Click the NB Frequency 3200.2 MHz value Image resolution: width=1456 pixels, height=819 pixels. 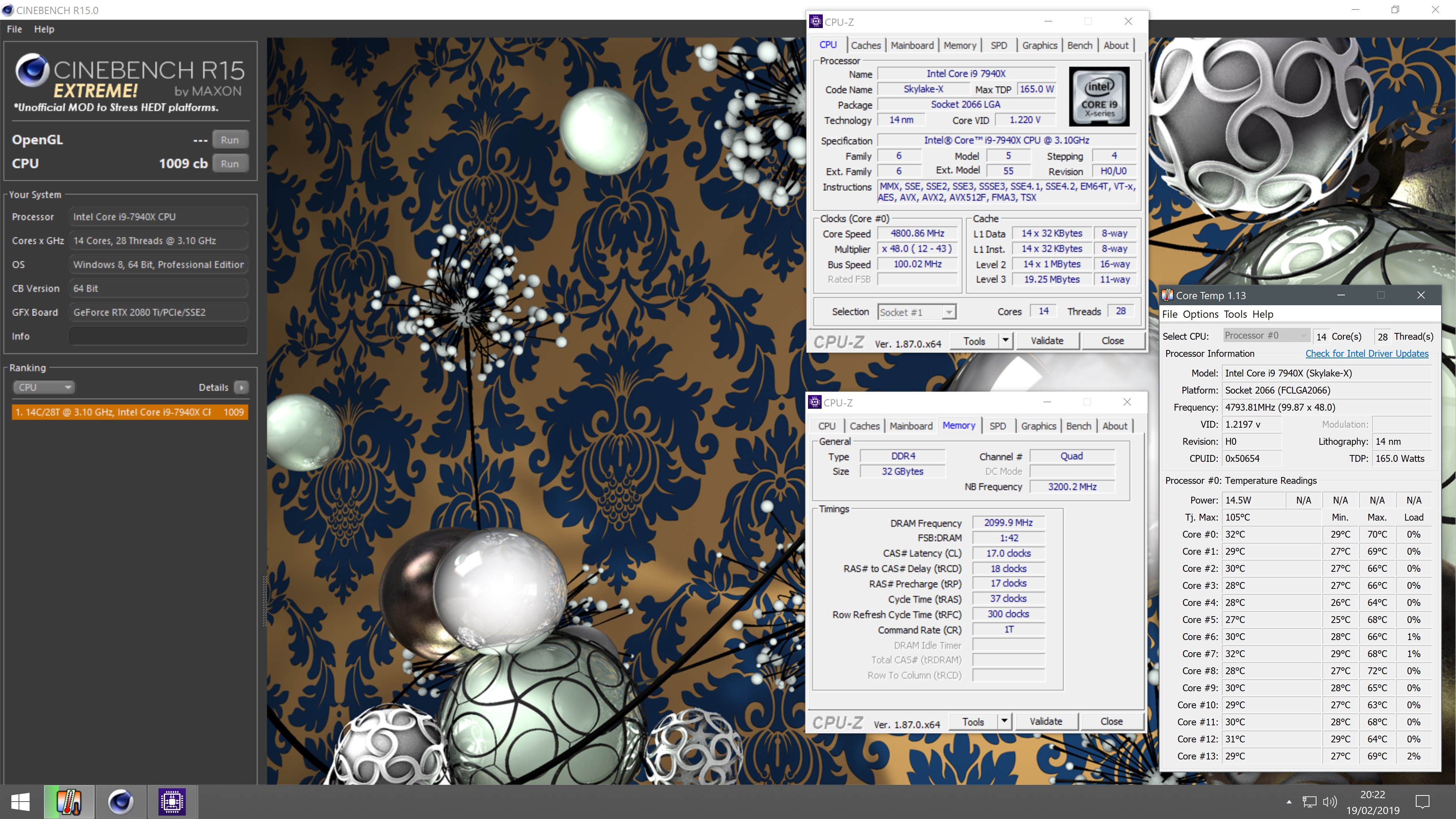tap(1072, 486)
